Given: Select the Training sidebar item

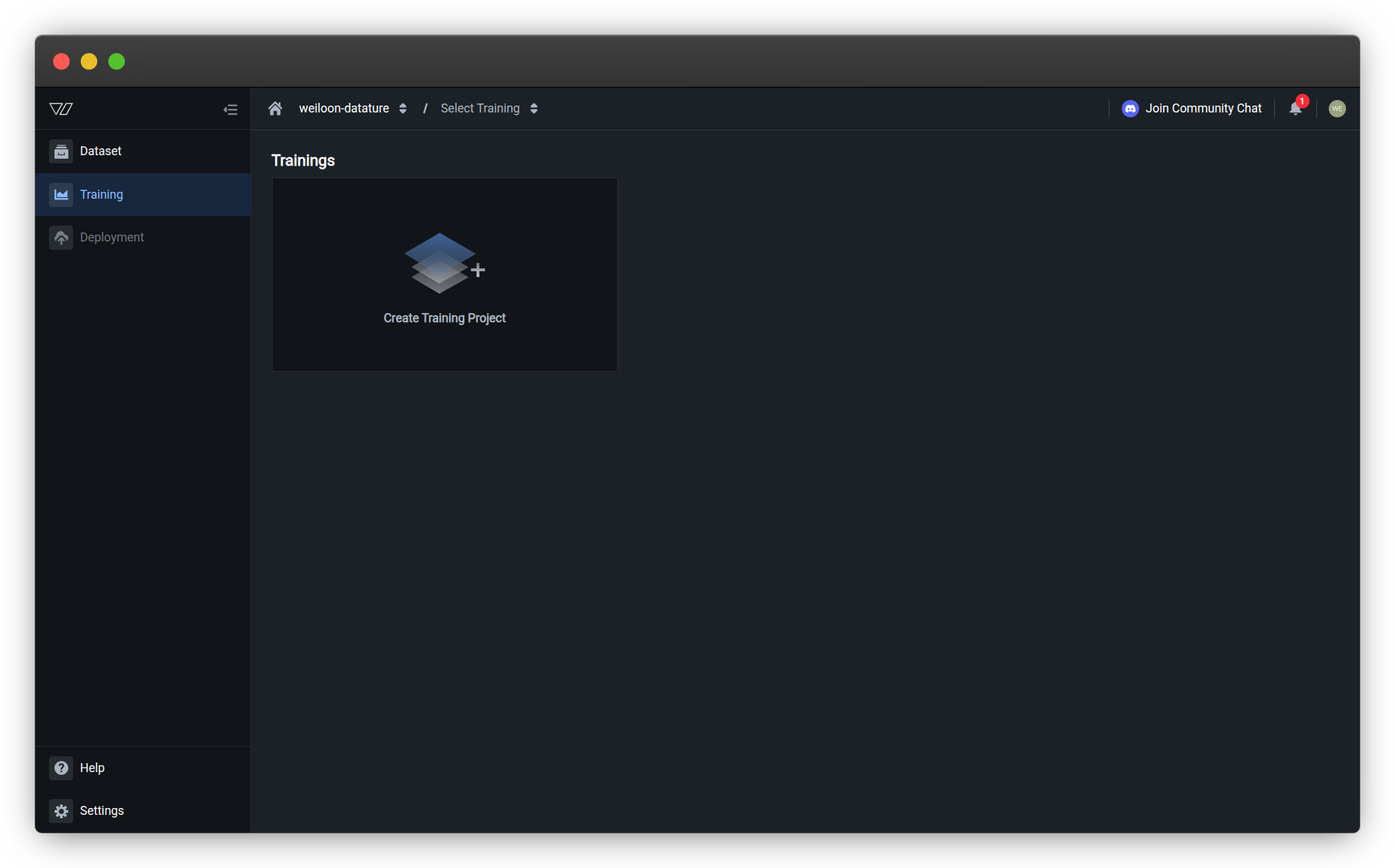Looking at the screenshot, I should coord(101,195).
